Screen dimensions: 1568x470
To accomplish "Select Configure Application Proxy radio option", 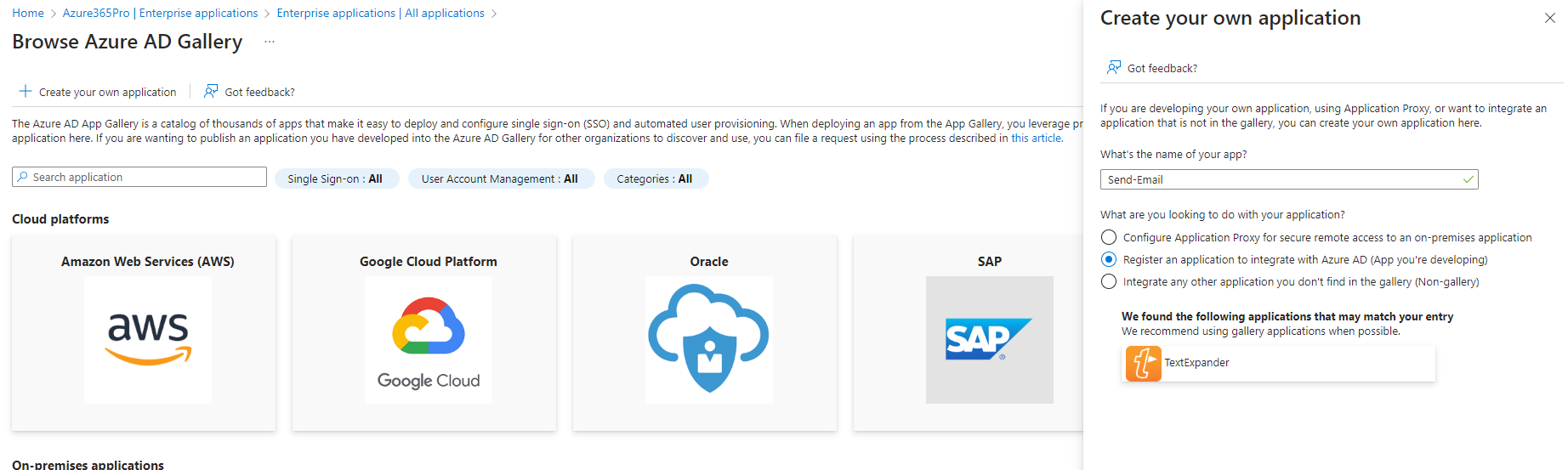I will click(x=1109, y=237).
